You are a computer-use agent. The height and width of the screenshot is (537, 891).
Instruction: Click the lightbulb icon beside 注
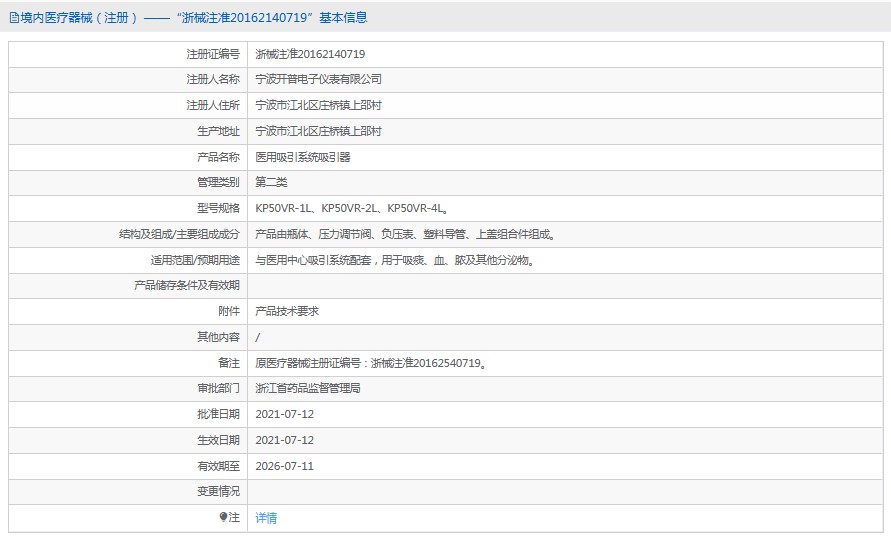223,517
